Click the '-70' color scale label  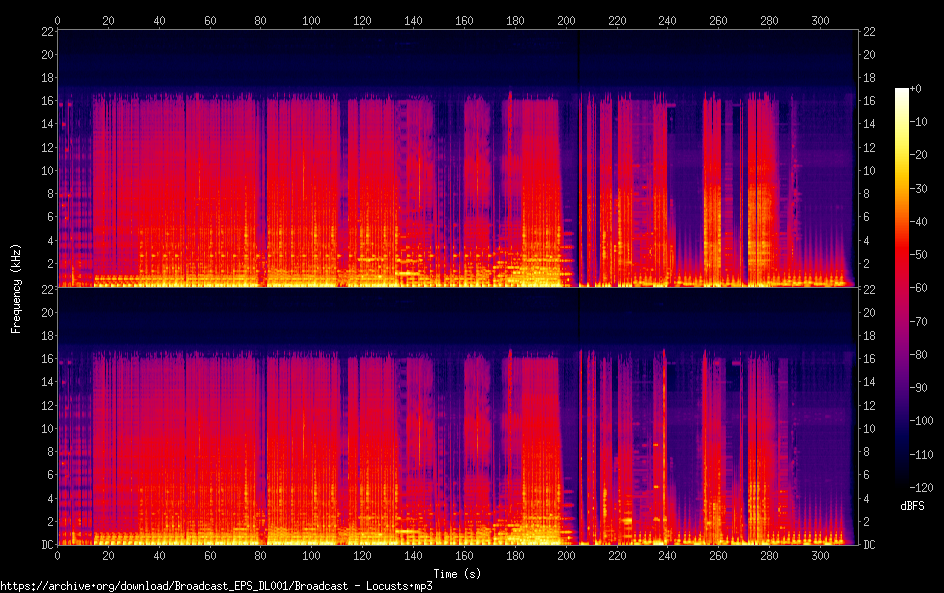point(918,321)
